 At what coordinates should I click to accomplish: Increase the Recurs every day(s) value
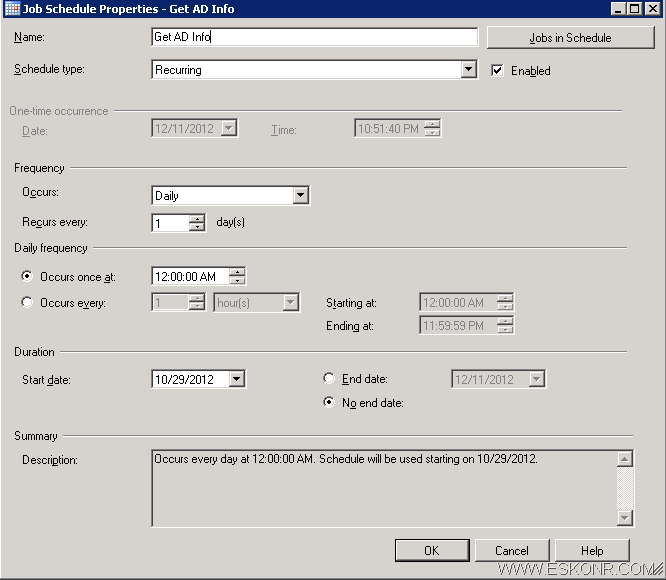coord(197,219)
